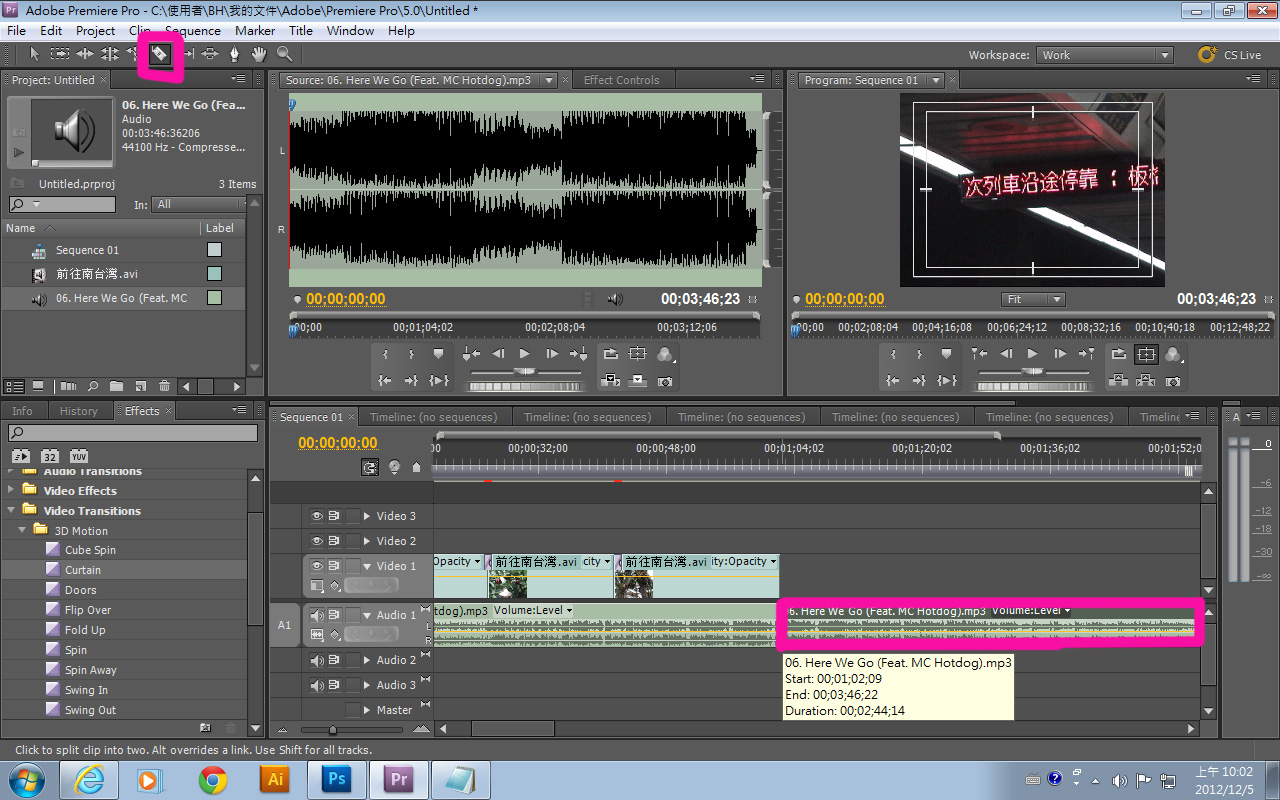Enable YUV effects filter button
The height and width of the screenshot is (800, 1280).
pyautogui.click(x=79, y=456)
